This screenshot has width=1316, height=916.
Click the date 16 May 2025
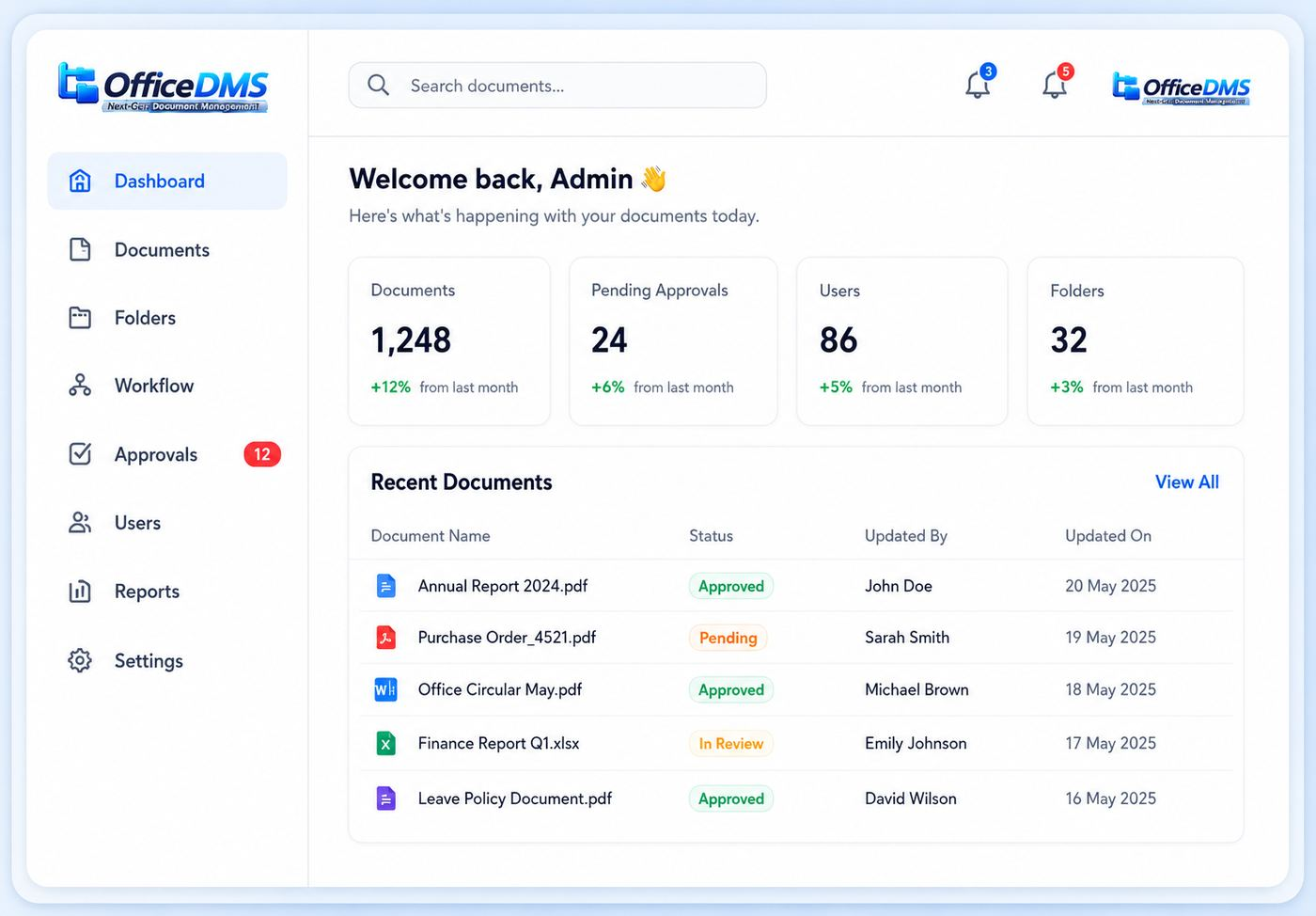pos(1110,798)
